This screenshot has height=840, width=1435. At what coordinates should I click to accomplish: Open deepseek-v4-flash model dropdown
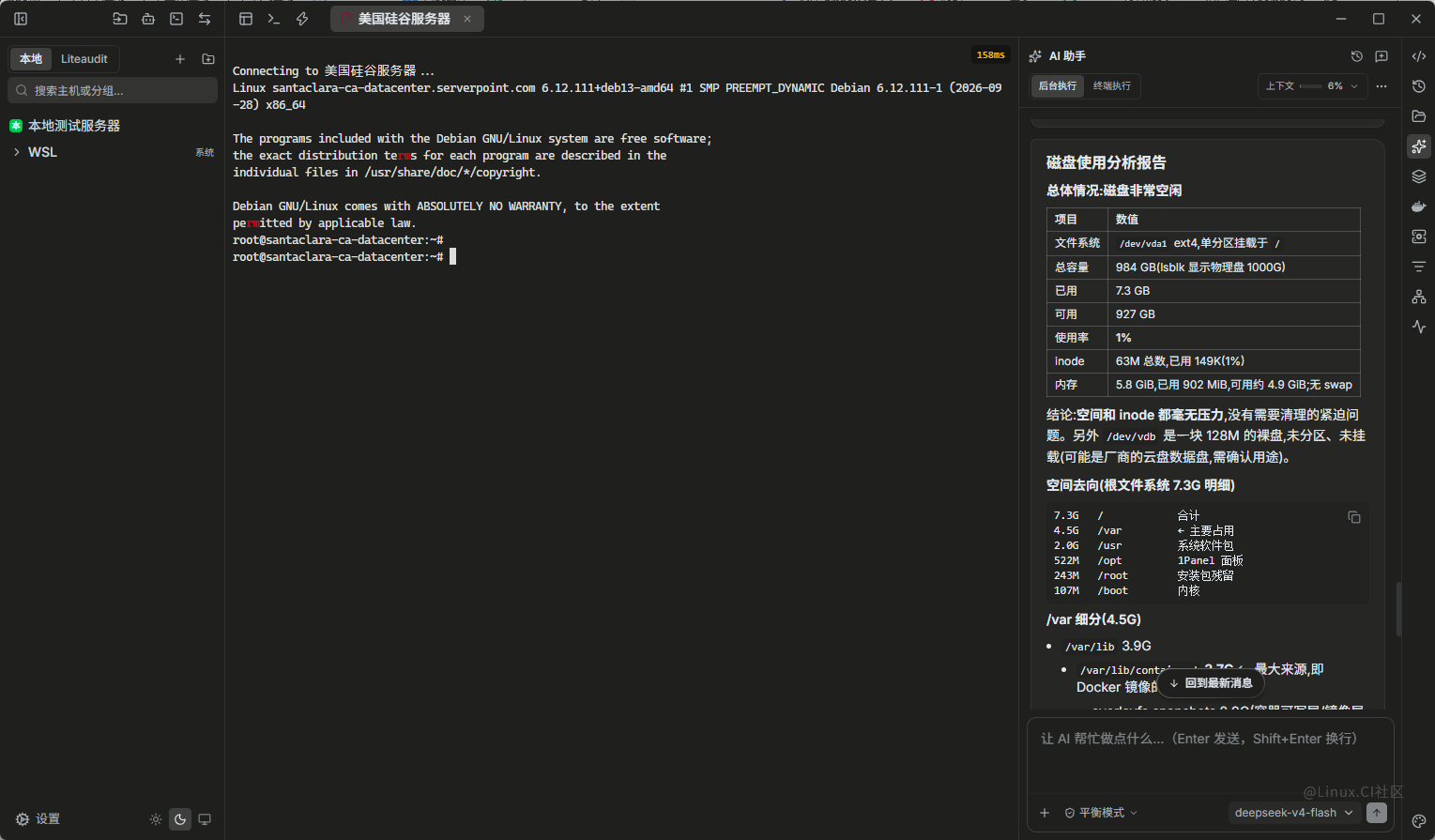pyautogui.click(x=1293, y=813)
